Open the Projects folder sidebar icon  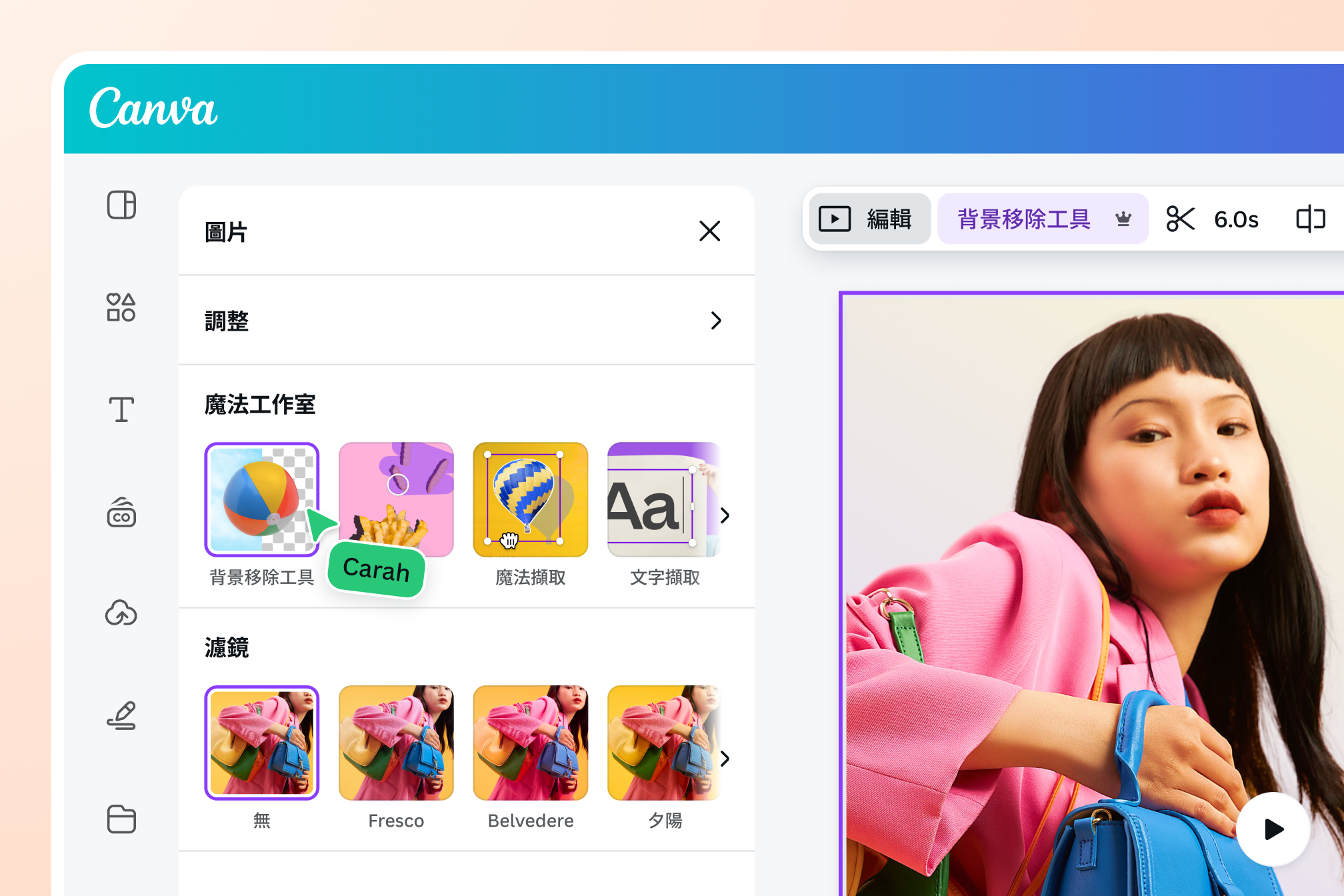(x=121, y=819)
